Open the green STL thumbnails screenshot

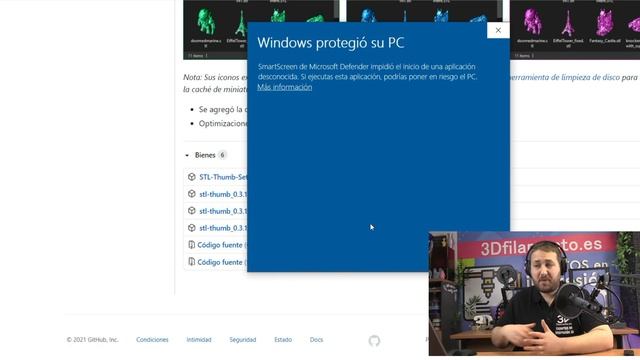(x=260, y=29)
